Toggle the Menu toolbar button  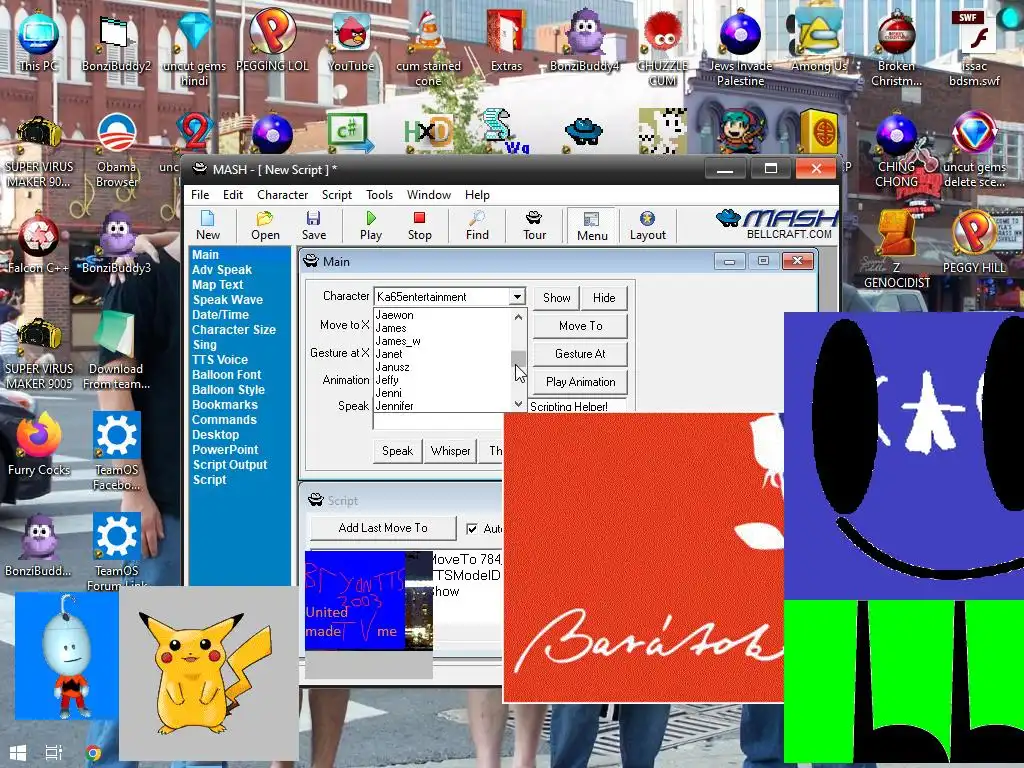592,226
